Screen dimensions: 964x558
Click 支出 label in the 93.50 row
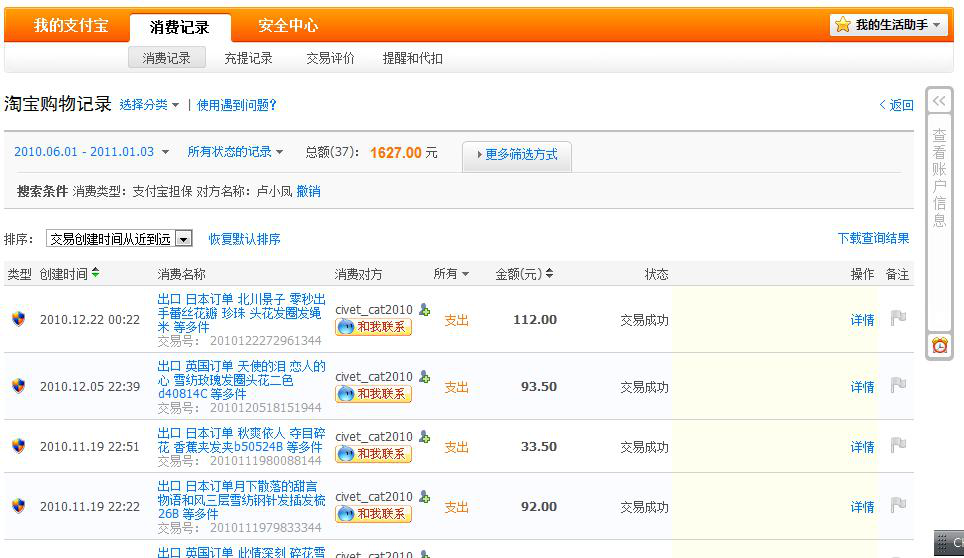[456, 387]
